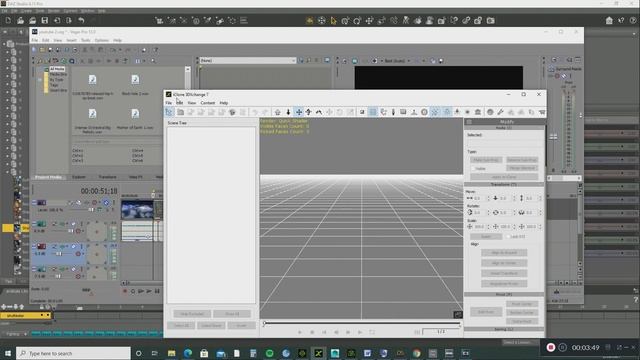Click the Vegas timecode display 00:00:51:18

pos(99,191)
